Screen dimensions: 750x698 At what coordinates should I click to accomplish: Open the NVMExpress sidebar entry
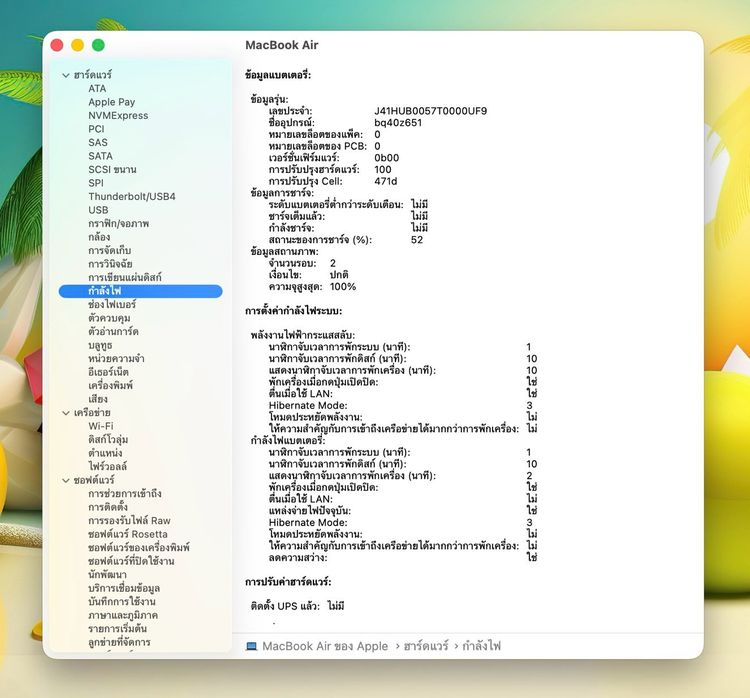pos(118,115)
